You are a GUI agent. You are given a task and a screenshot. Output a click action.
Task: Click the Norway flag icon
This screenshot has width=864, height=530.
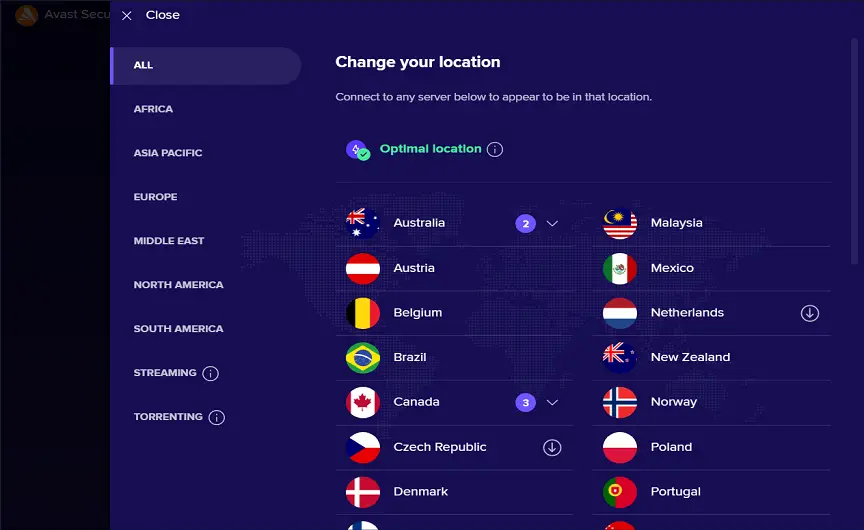pyautogui.click(x=620, y=402)
